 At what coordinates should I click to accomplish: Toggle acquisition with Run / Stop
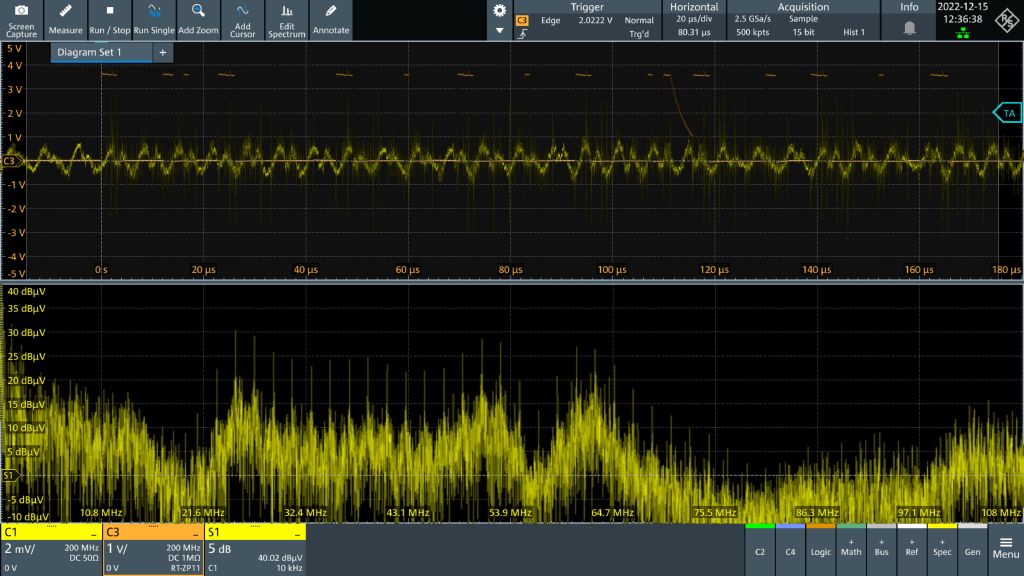tap(110, 18)
